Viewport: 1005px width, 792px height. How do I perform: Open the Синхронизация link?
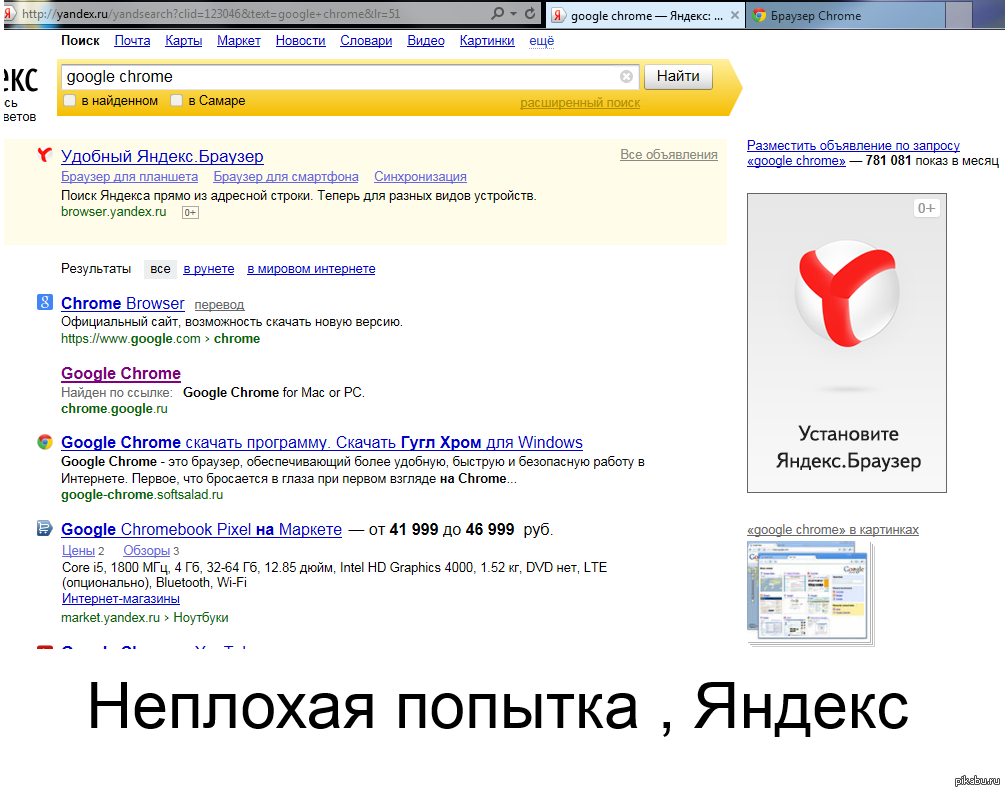(x=420, y=177)
